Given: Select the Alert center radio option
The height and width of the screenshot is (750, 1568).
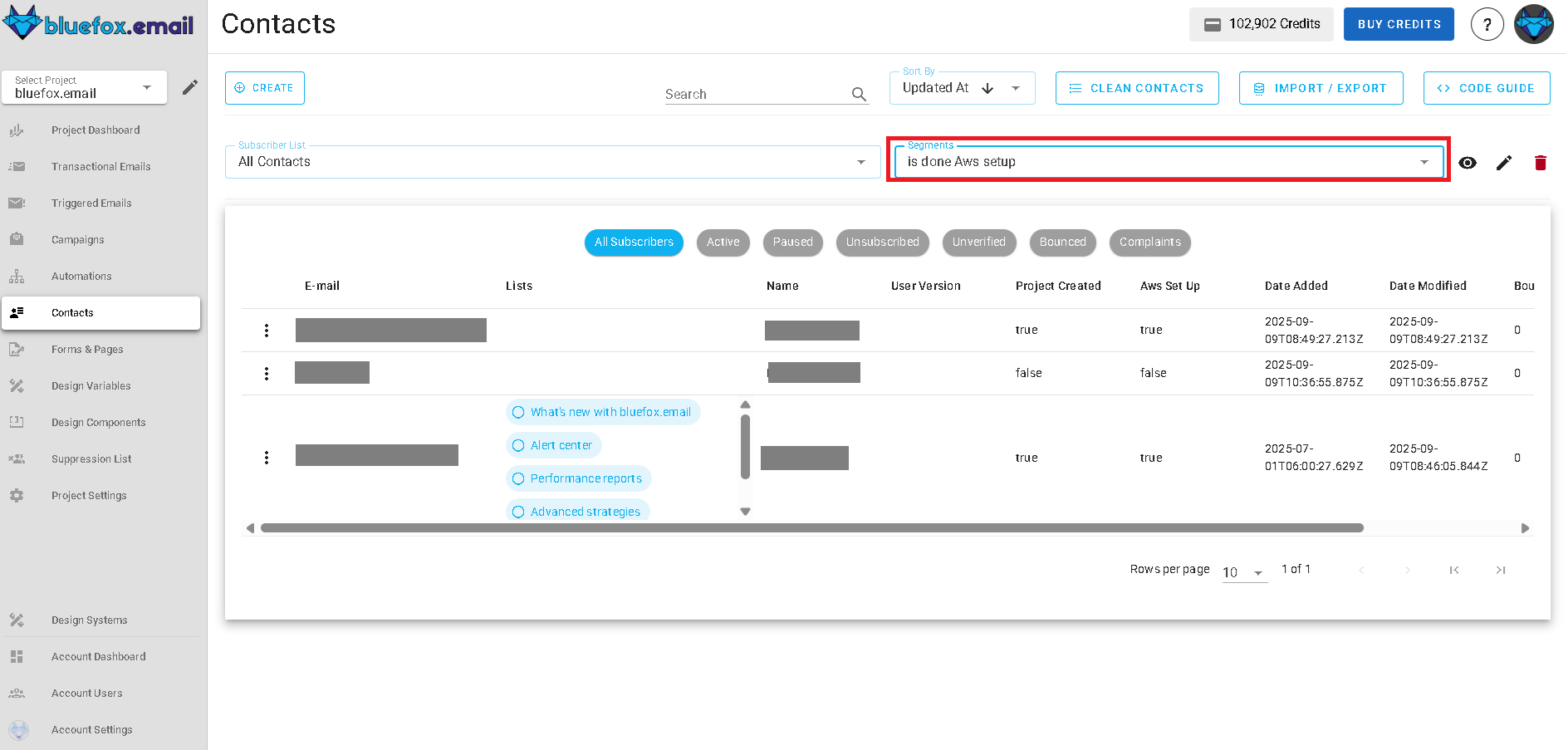Looking at the screenshot, I should coord(518,445).
